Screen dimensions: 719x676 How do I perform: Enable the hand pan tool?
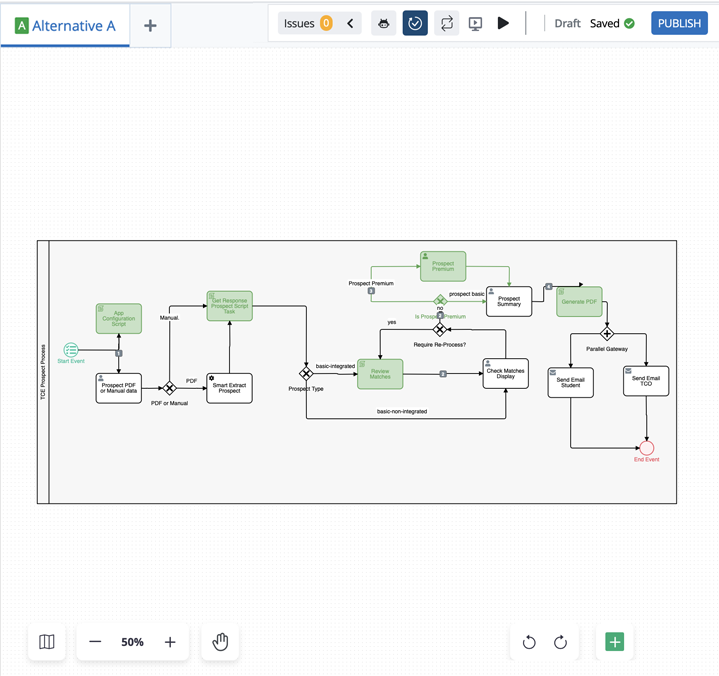click(220, 642)
